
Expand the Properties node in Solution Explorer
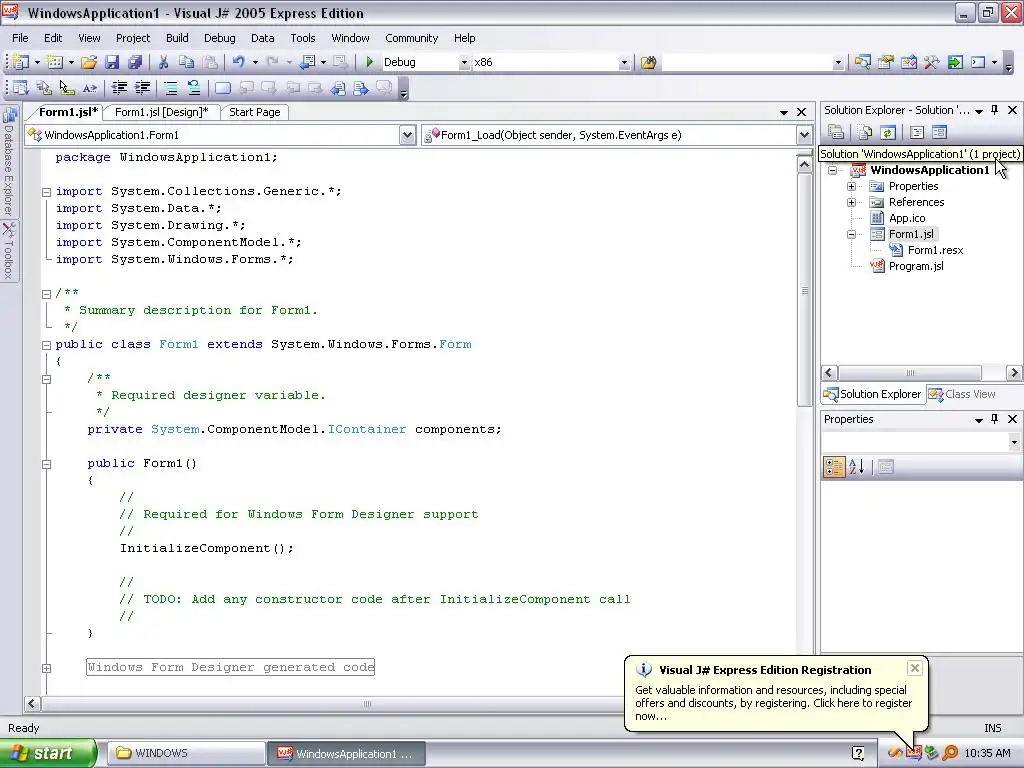click(x=852, y=186)
